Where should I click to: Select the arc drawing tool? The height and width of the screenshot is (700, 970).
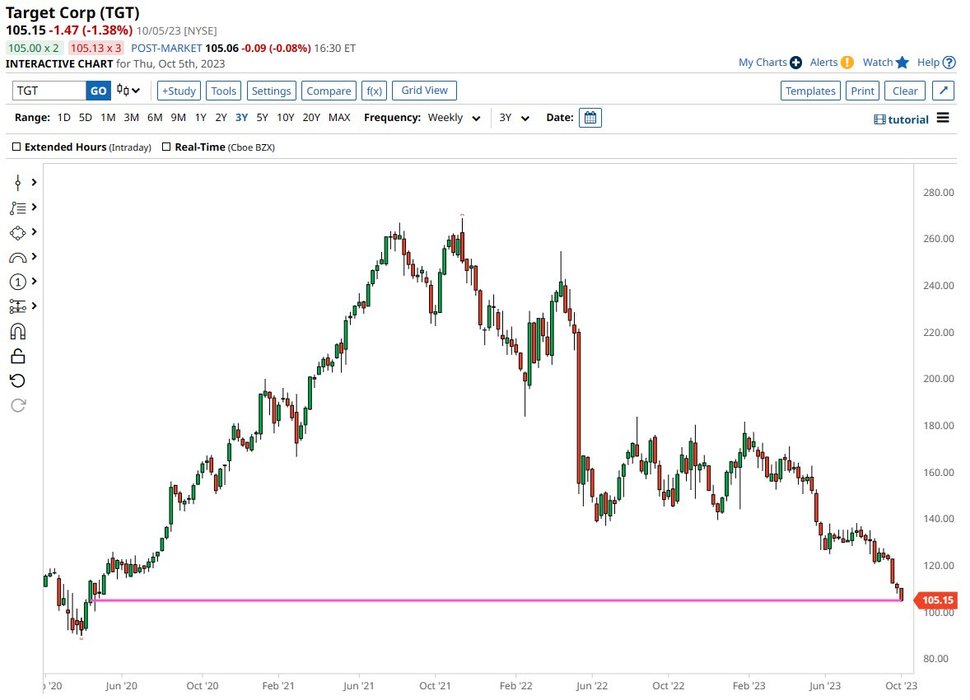tap(18, 257)
